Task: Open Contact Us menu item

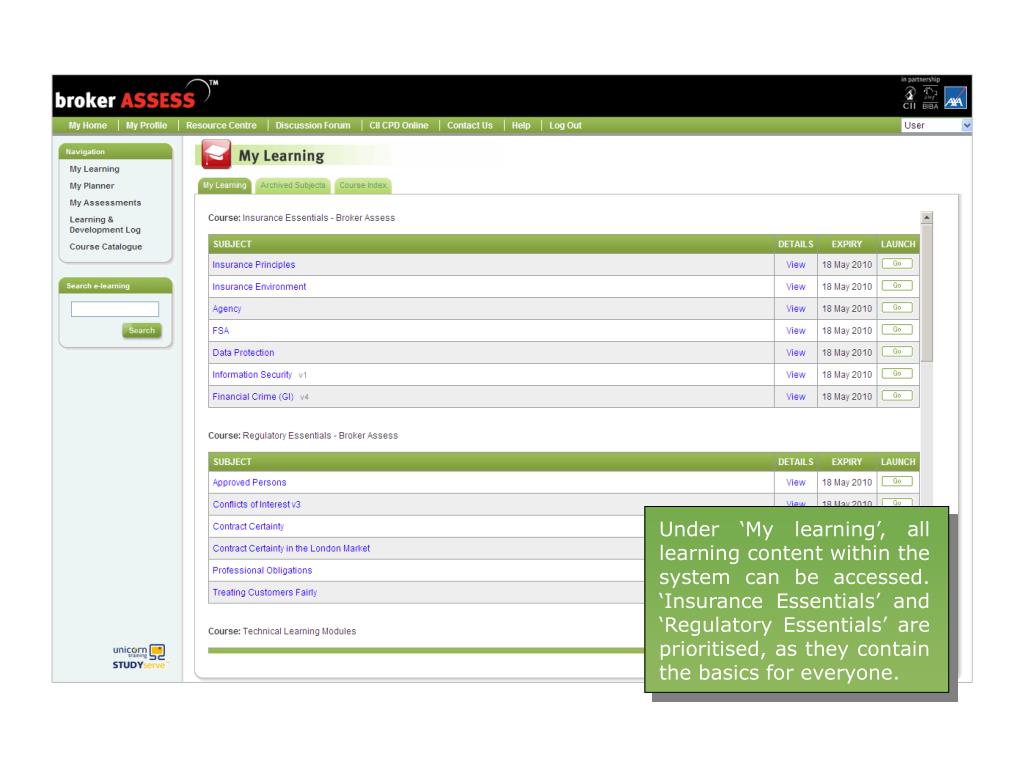Action: tap(470, 125)
